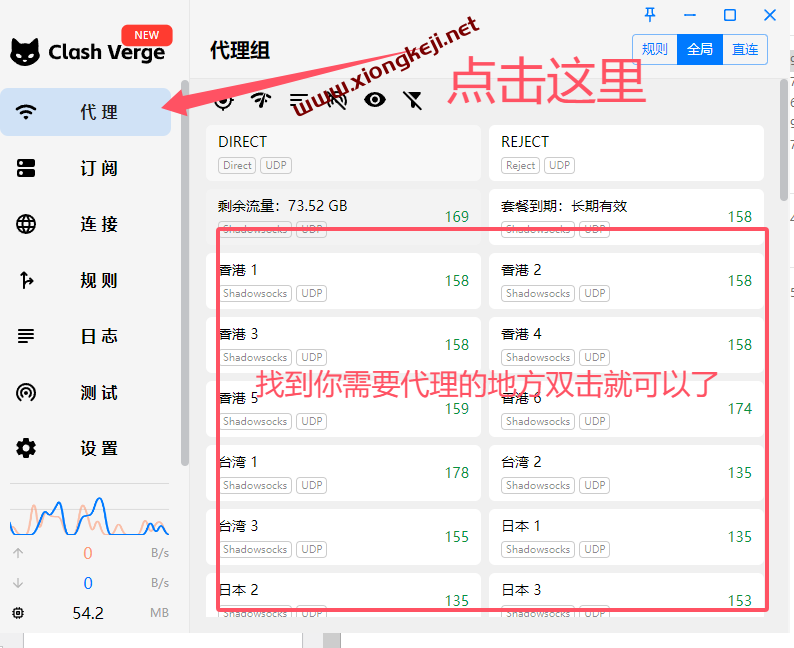Click the delay test speed icon

pyautogui.click(x=261, y=99)
